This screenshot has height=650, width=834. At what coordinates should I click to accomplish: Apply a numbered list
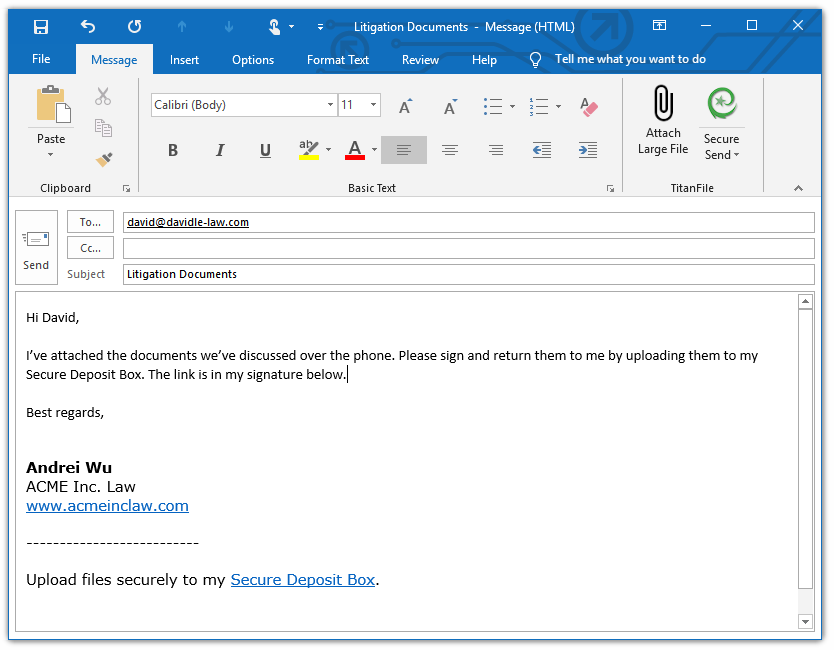[539, 106]
